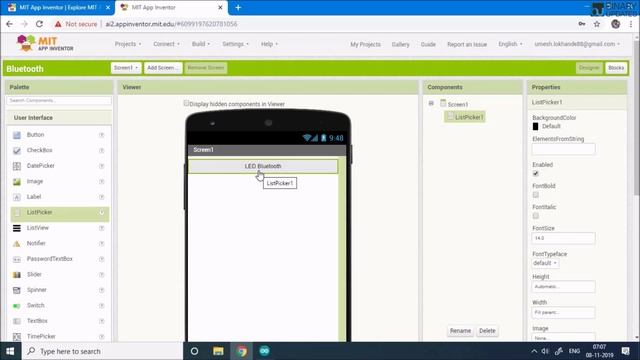Select the Image palette icon
The height and width of the screenshot is (360, 640).
(x=17, y=182)
